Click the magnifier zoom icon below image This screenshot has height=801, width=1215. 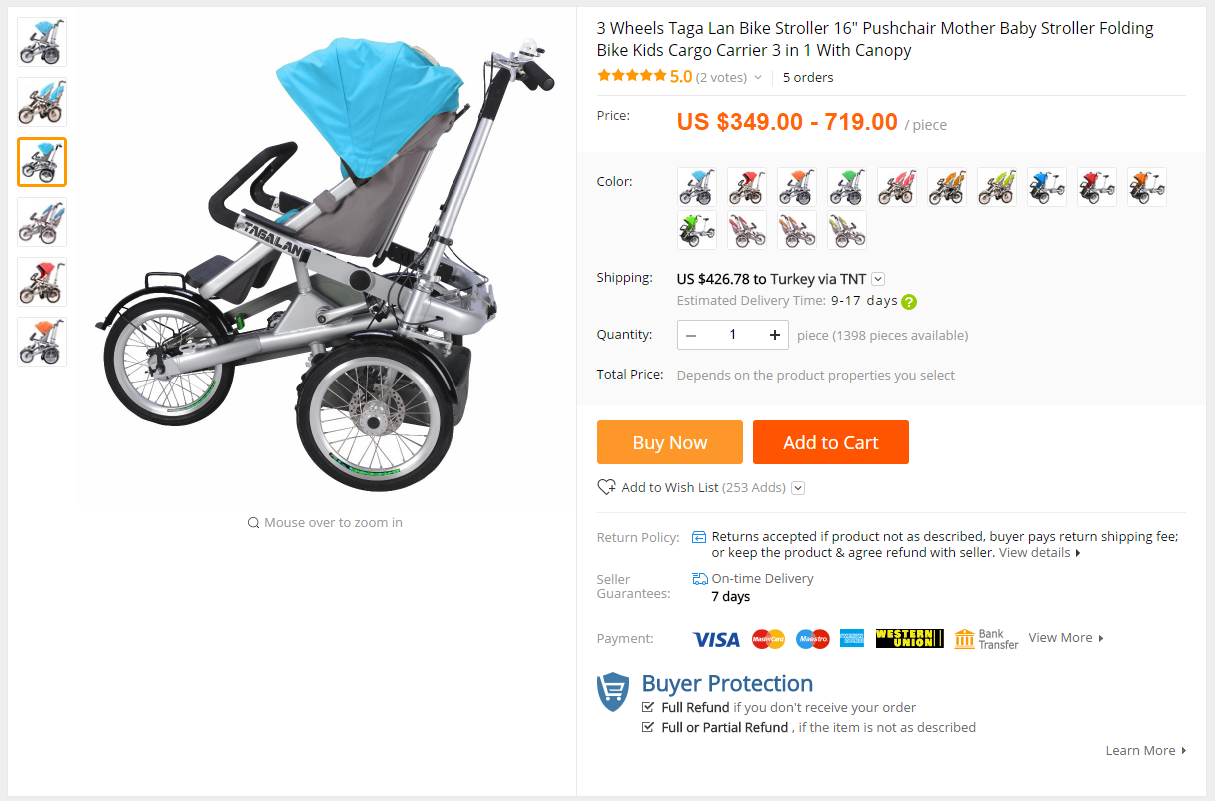[253, 522]
